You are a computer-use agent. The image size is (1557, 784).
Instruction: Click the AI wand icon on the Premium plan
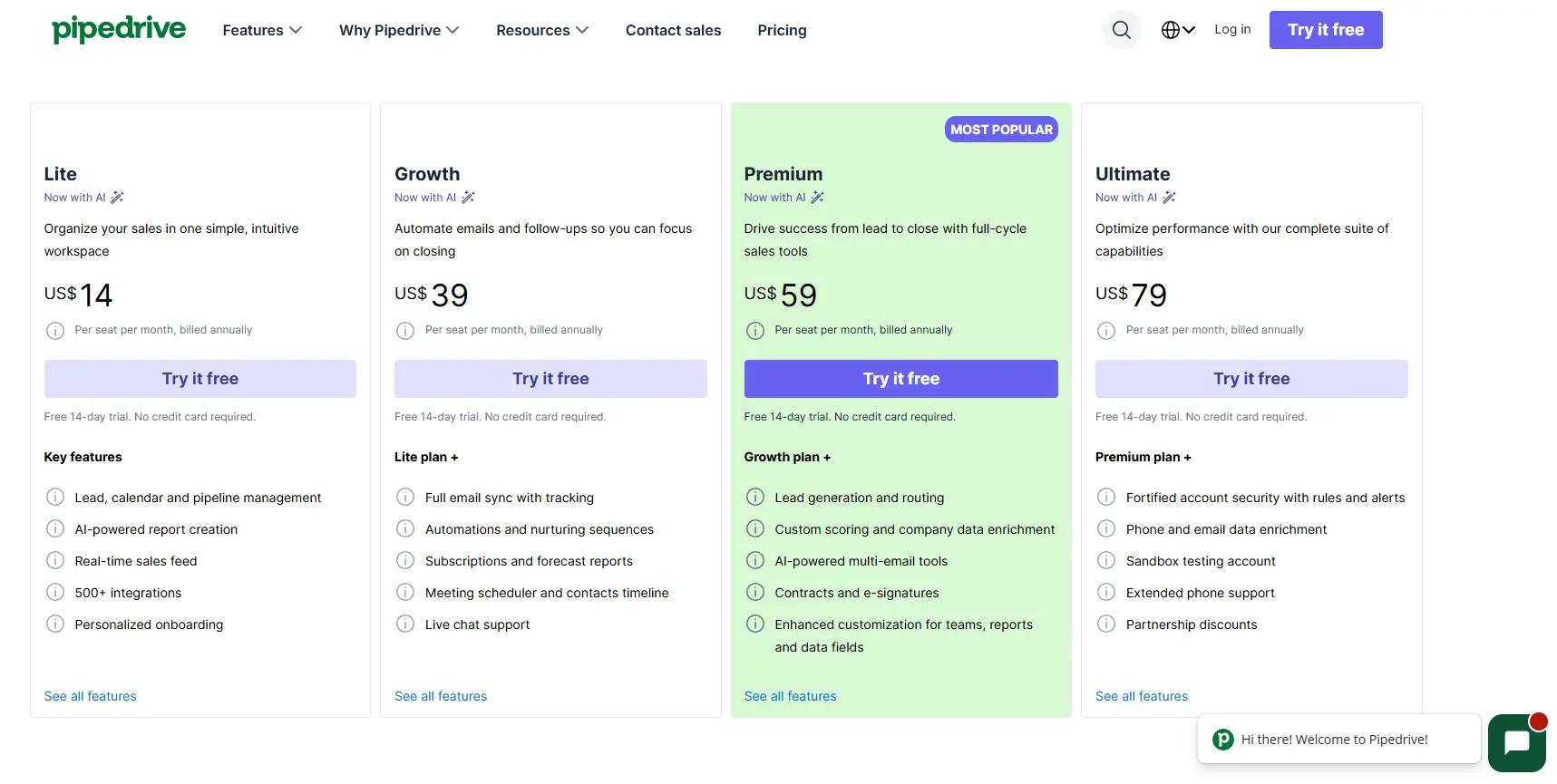coord(818,197)
